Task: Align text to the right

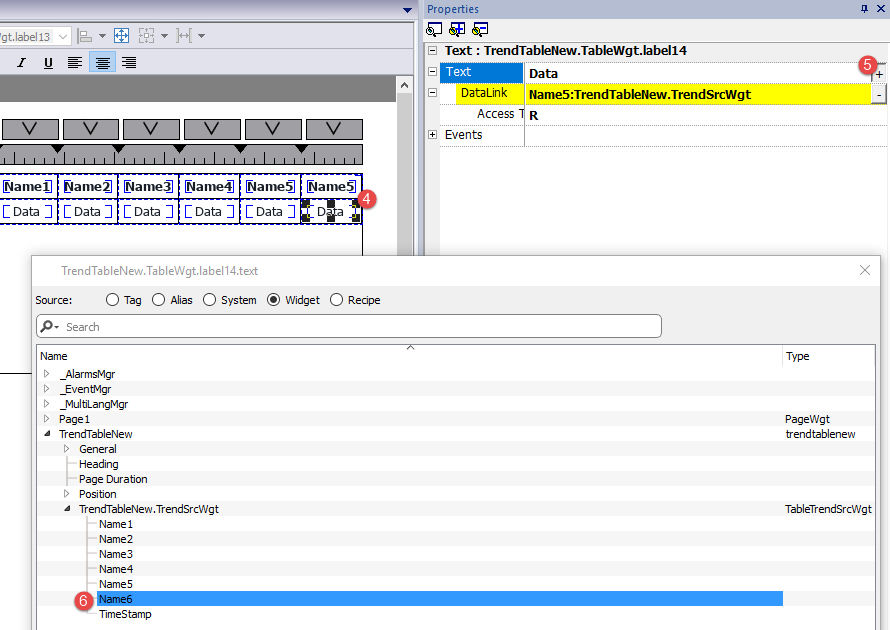Action: pos(129,63)
